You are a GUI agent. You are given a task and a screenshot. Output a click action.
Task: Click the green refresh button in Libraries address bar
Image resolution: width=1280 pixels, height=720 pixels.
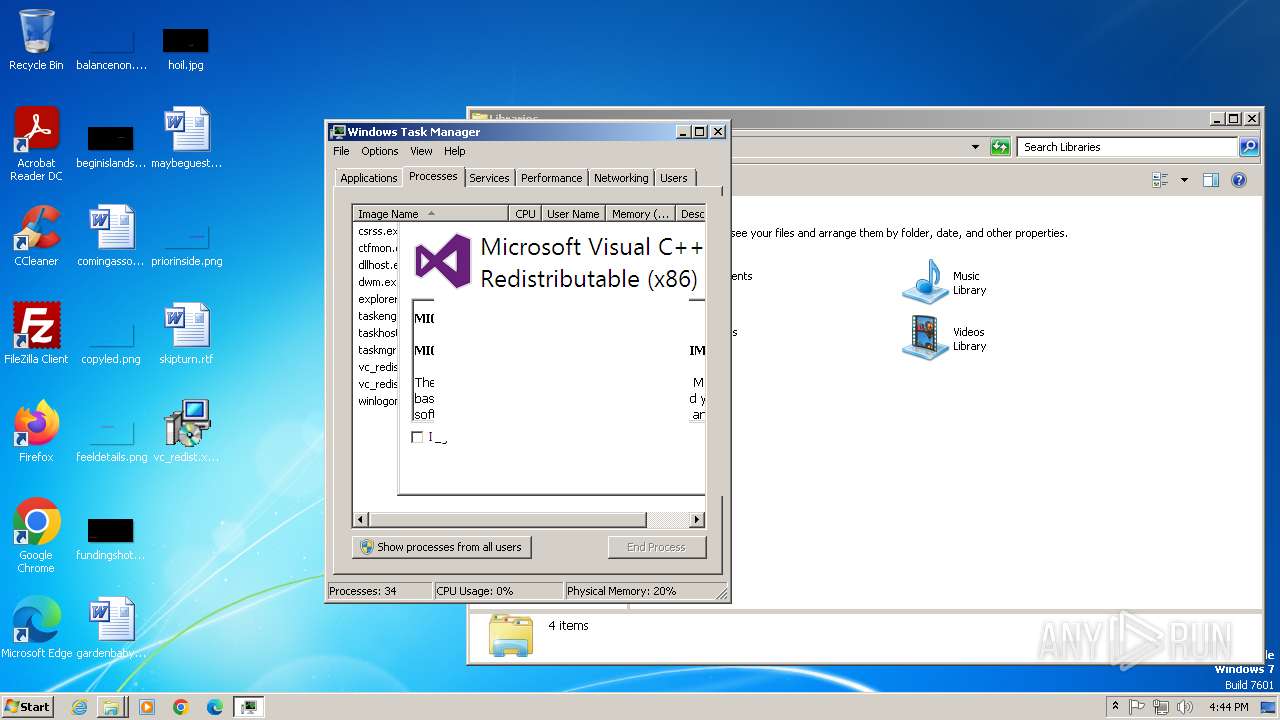[x=1000, y=147]
